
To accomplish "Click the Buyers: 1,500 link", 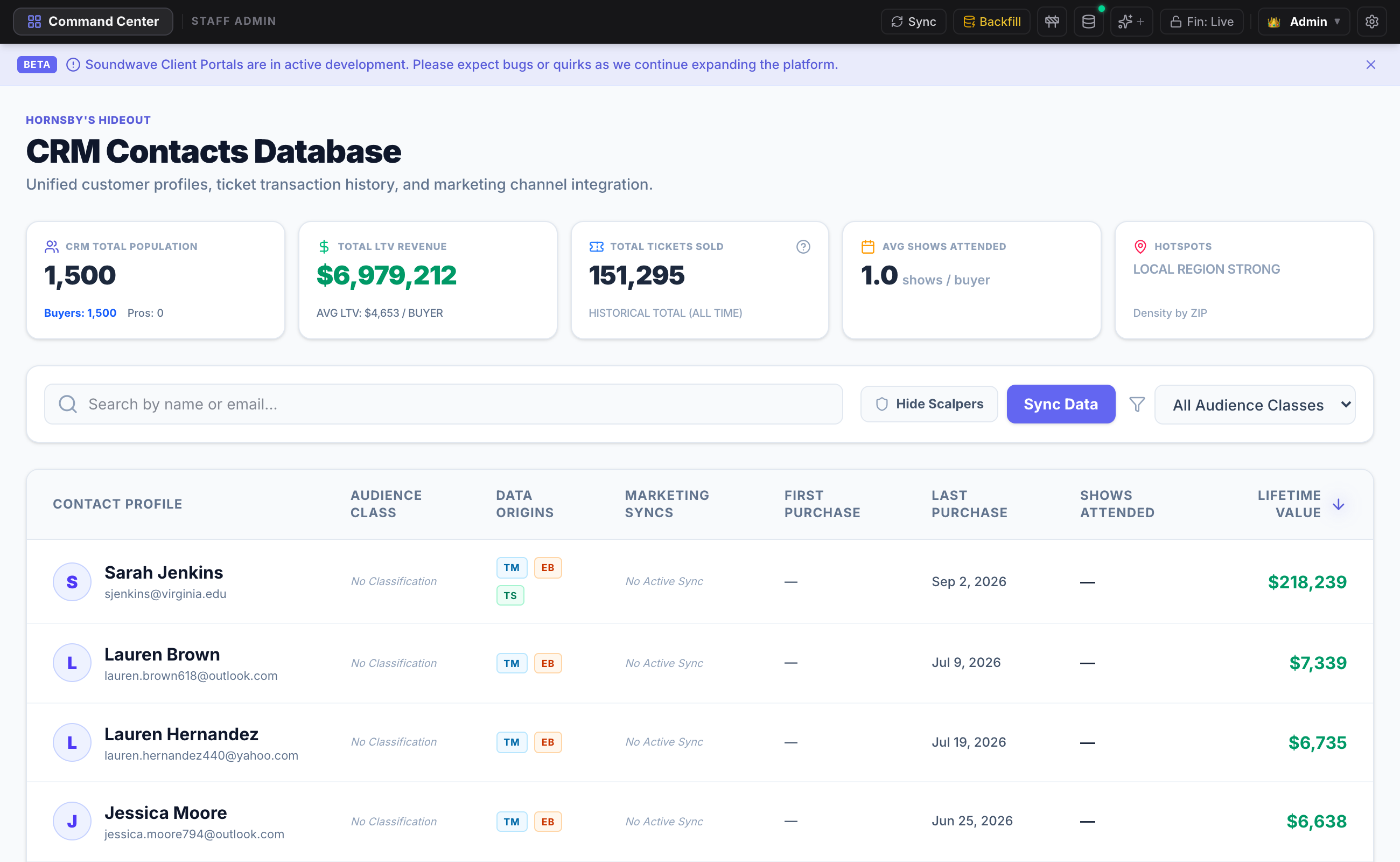I will (x=80, y=313).
